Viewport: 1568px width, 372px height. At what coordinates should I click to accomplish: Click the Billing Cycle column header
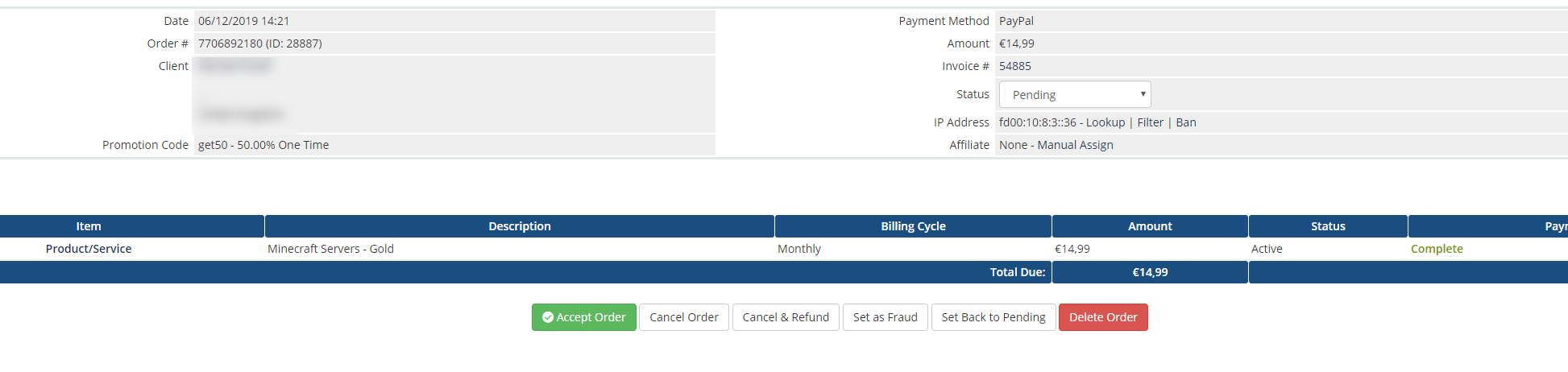(x=912, y=226)
